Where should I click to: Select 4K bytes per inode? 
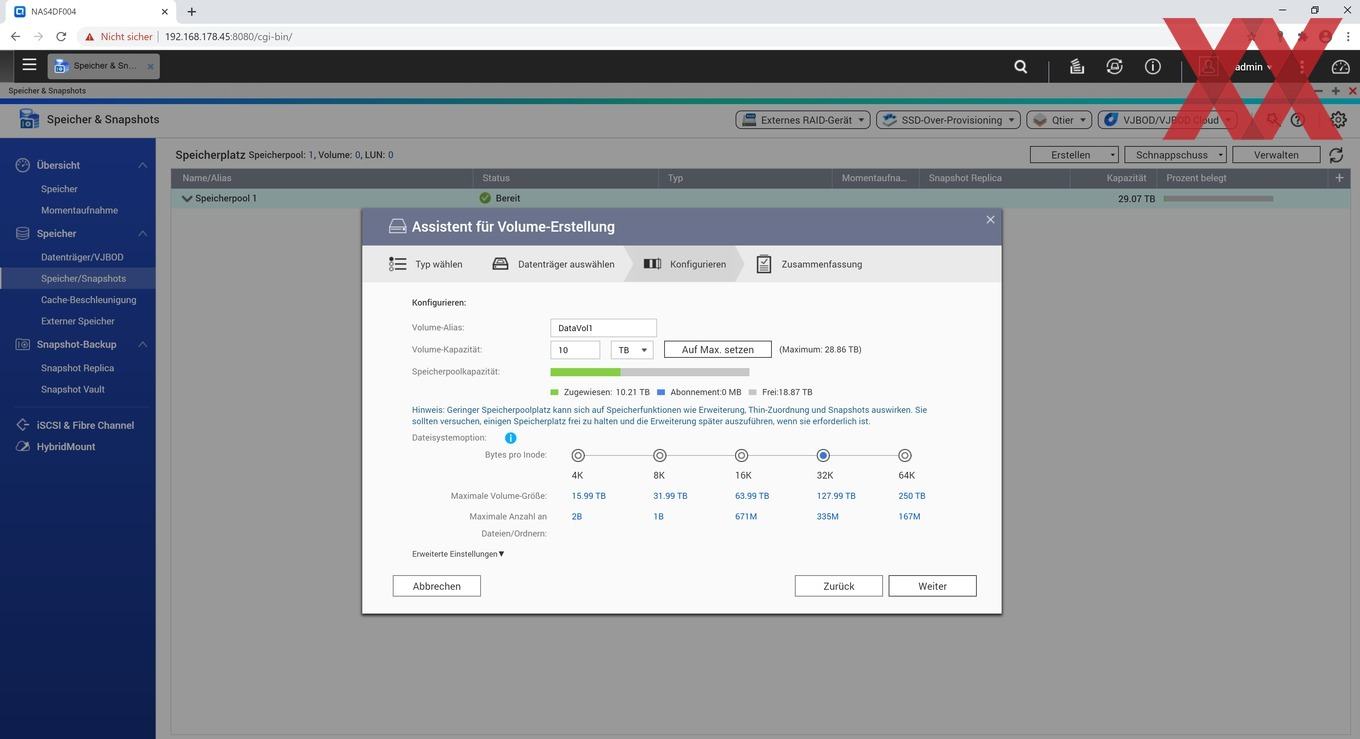pyautogui.click(x=578, y=456)
